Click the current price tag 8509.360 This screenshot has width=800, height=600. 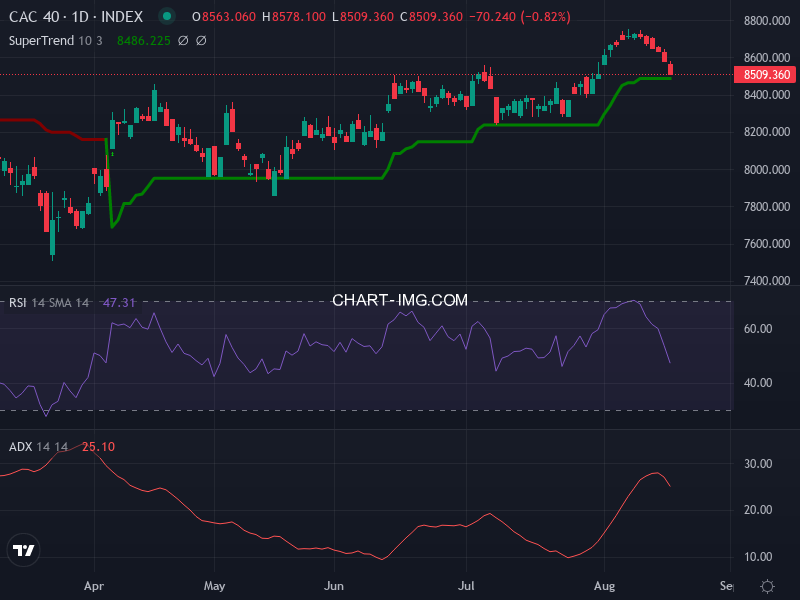coord(766,74)
